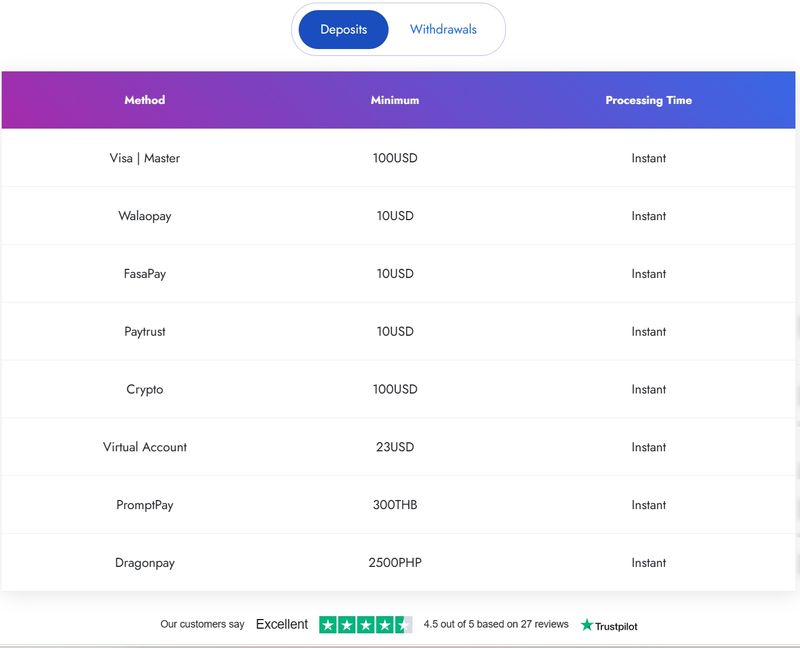This screenshot has height=648, width=800.
Task: Select the Visa | Master method row
Action: pyautogui.click(x=398, y=158)
